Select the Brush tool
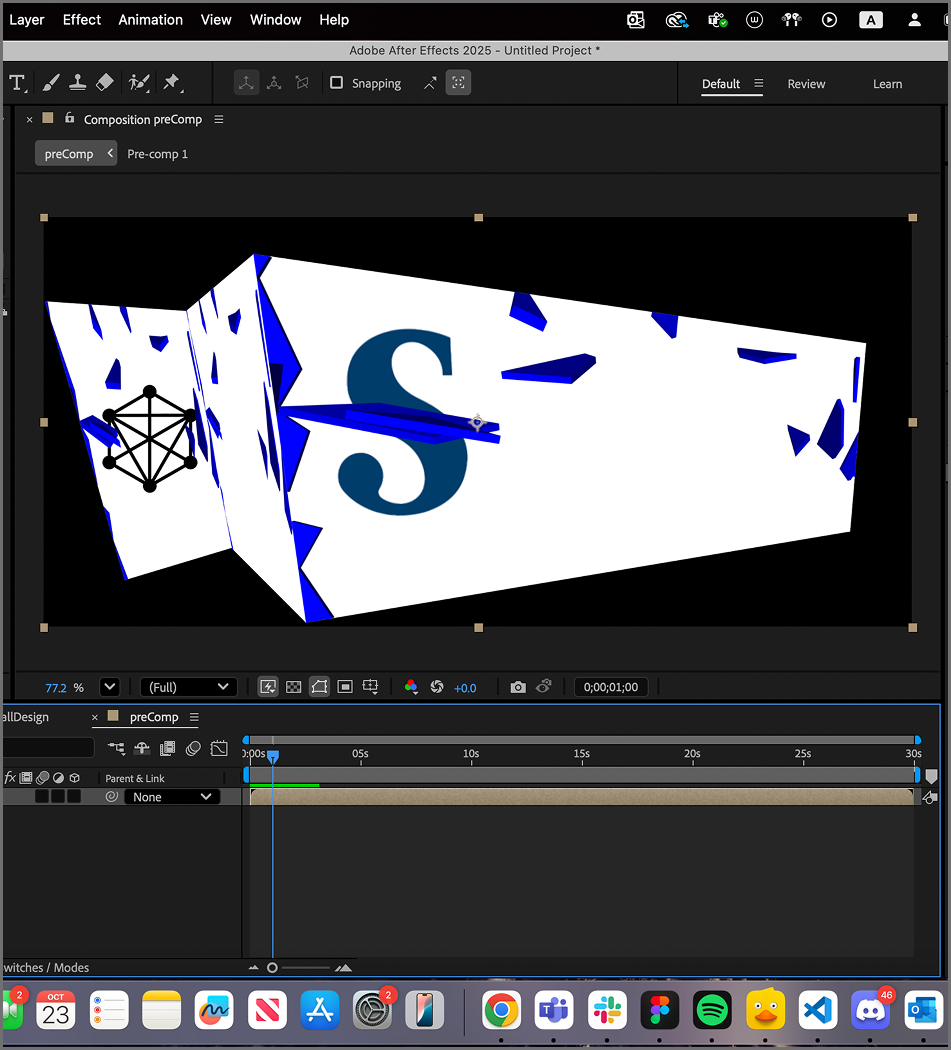This screenshot has height=1050, width=951. (x=51, y=83)
